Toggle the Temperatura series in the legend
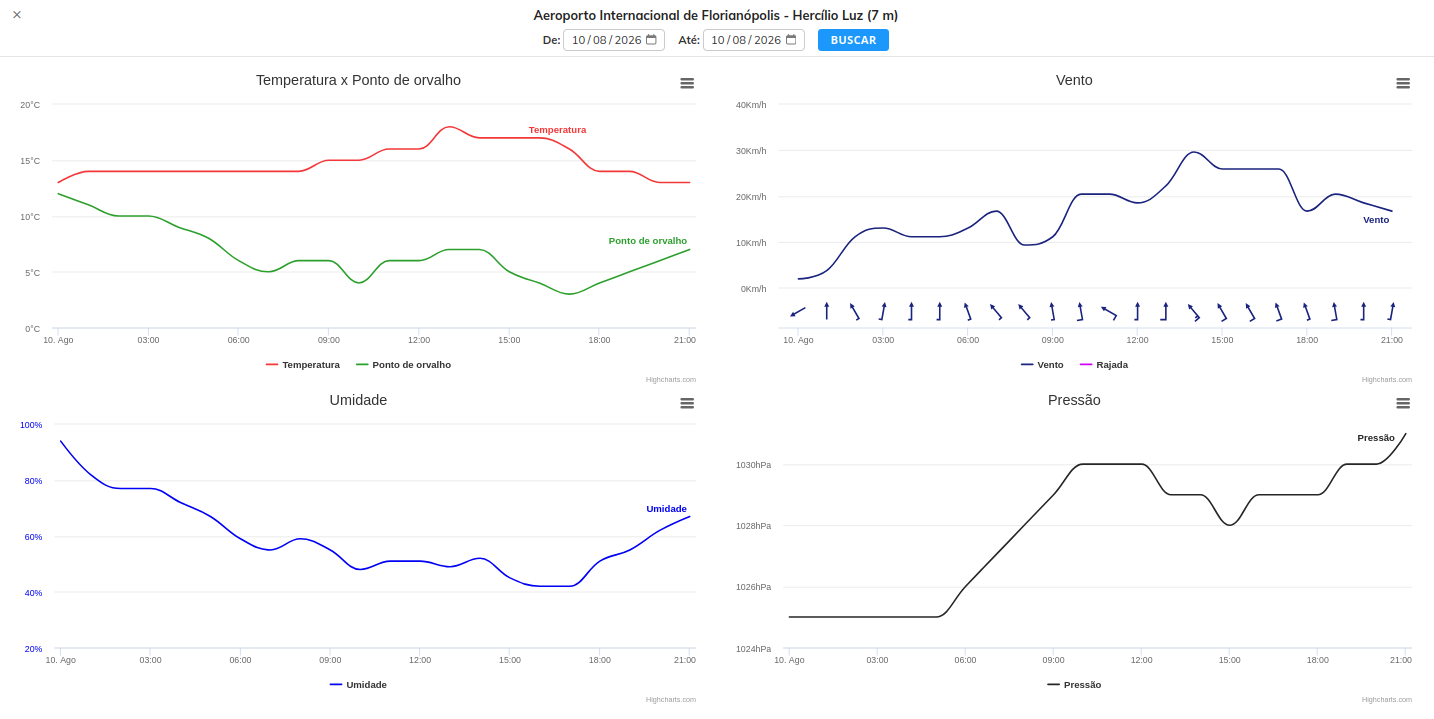This screenshot has height=719, width=1434. click(303, 365)
